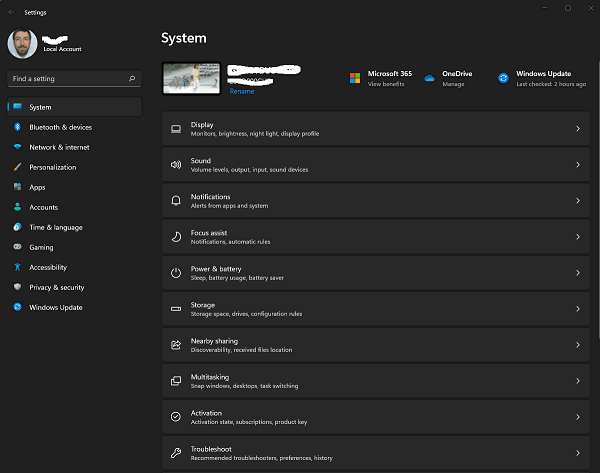
Task: Click the OneDrive cloud icon
Action: point(429,78)
